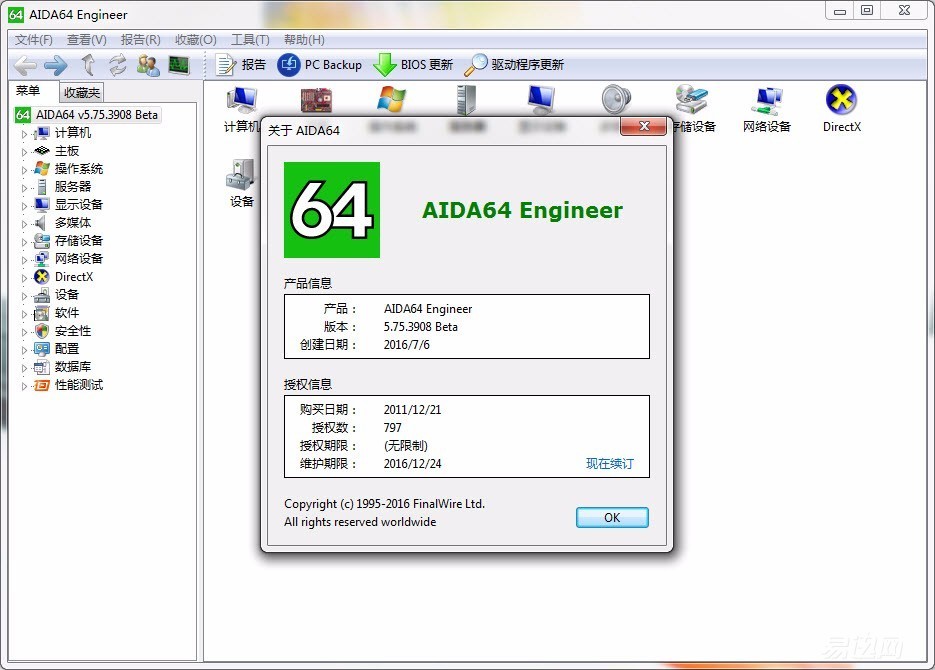Open the Windows operating system icon in main pane
Viewport: 935px width, 670px height.
click(x=391, y=99)
